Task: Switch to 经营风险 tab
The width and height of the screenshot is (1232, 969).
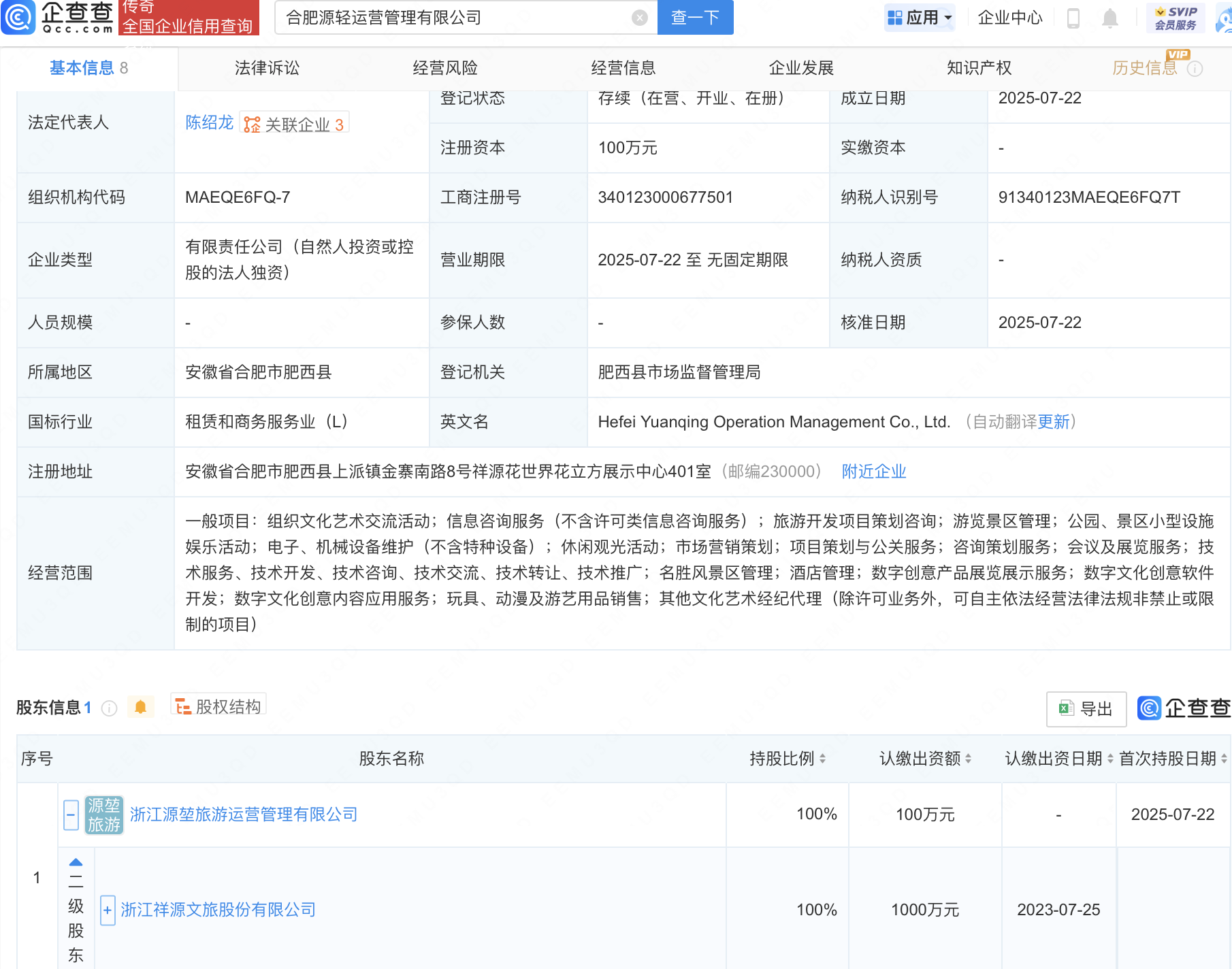Action: (445, 68)
